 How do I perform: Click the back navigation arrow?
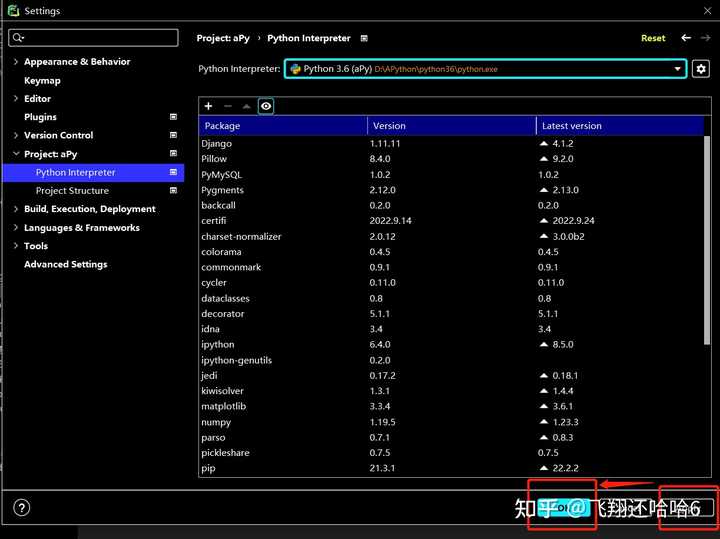pos(686,38)
